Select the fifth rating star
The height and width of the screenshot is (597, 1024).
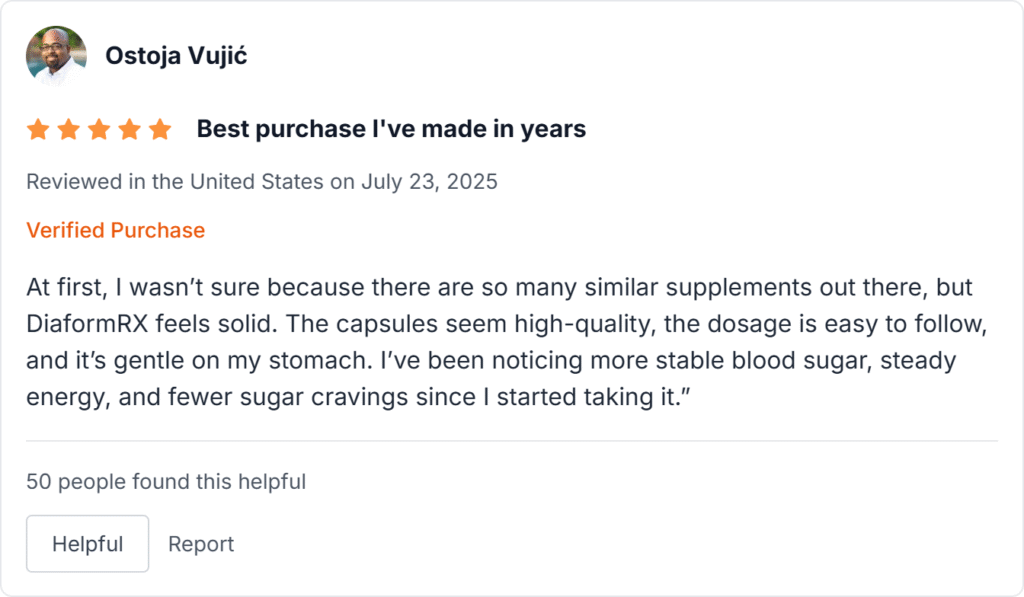(160, 130)
